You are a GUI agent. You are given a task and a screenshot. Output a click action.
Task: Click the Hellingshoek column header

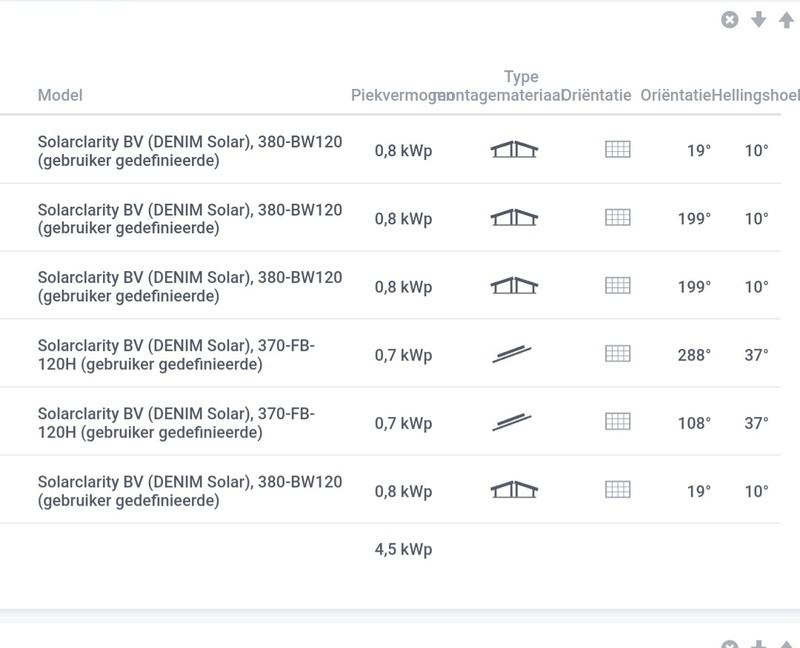(x=756, y=96)
